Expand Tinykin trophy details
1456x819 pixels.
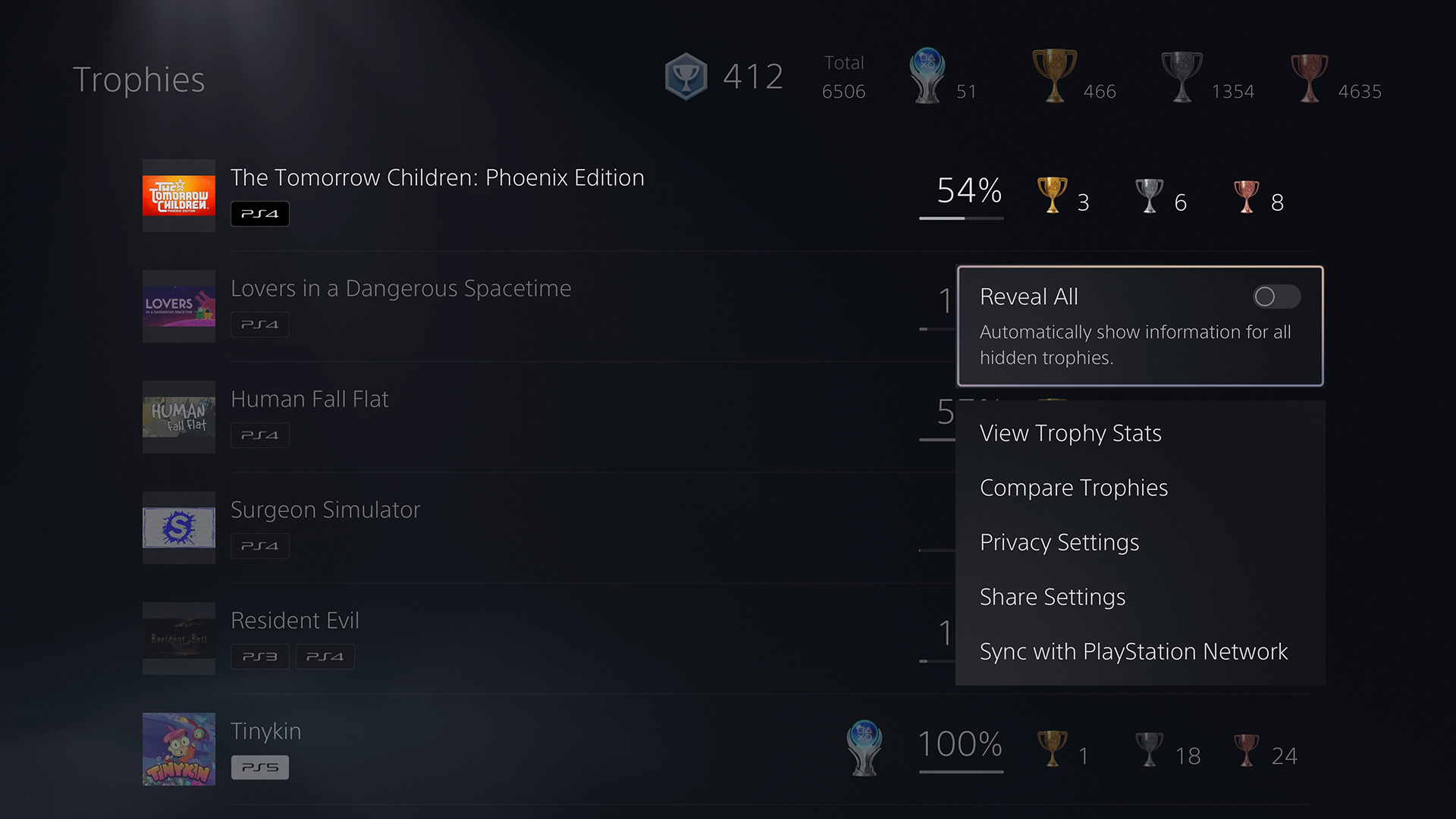coord(500,746)
